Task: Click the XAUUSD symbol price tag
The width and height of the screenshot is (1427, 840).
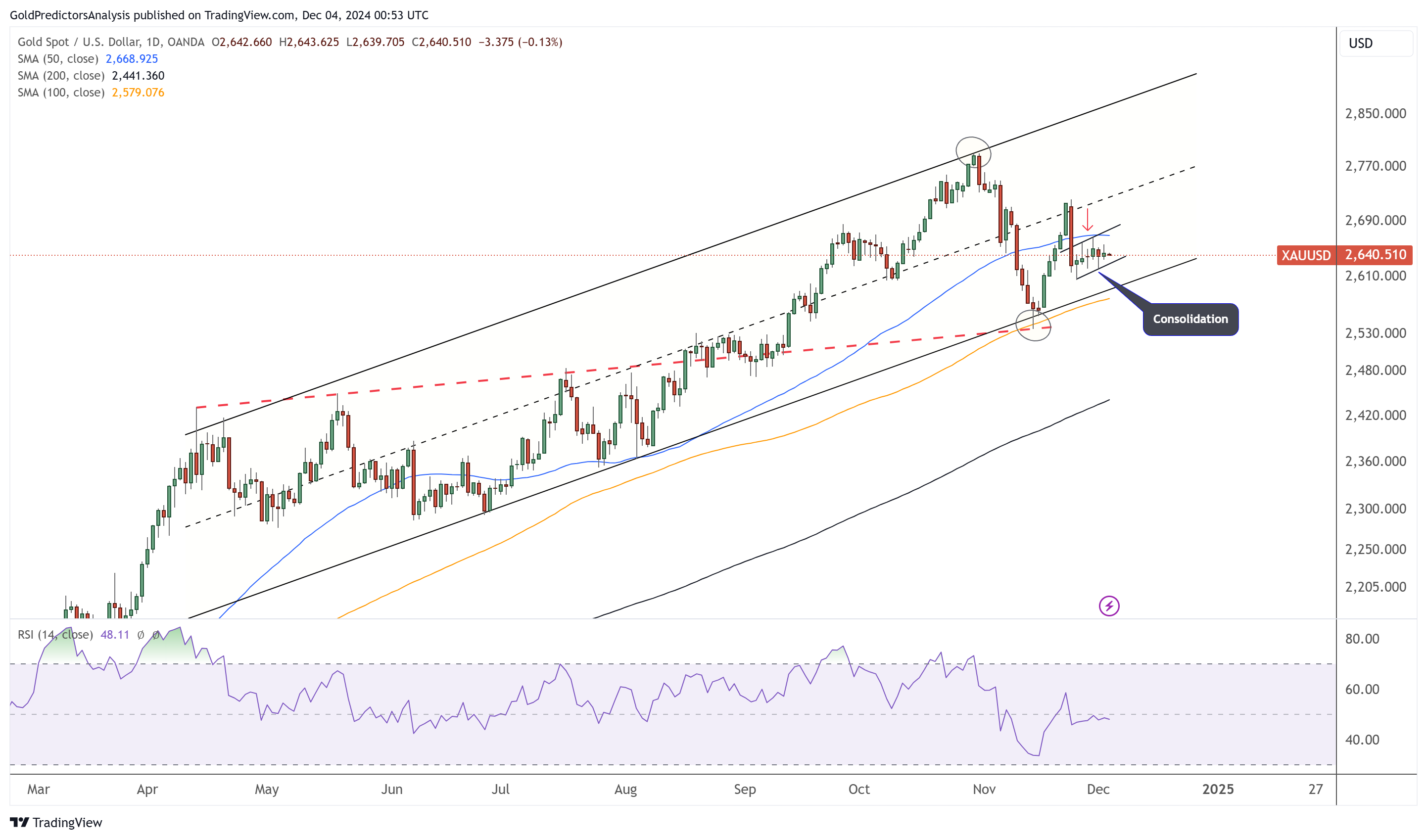Action: pyautogui.click(x=1306, y=255)
